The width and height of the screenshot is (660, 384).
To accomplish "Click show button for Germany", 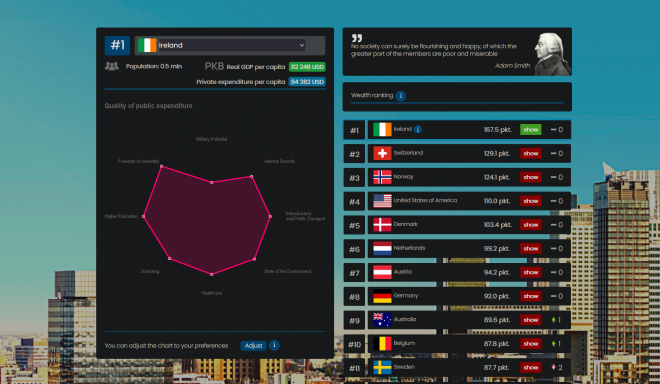I will [530, 296].
